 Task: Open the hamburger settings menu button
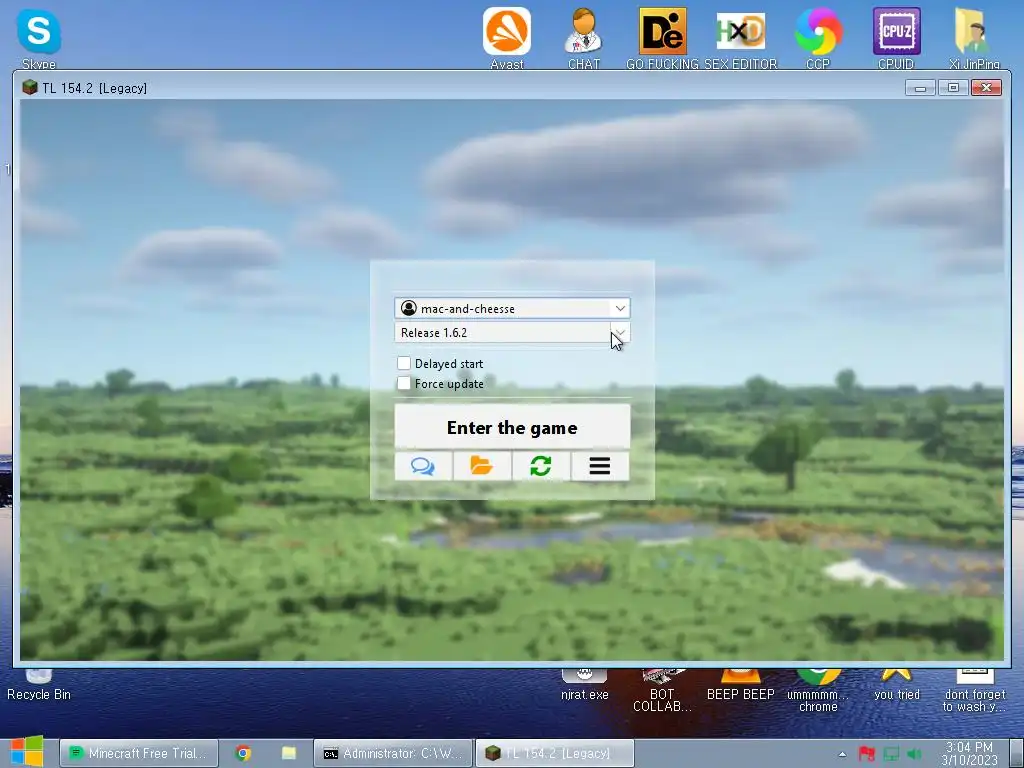600,466
